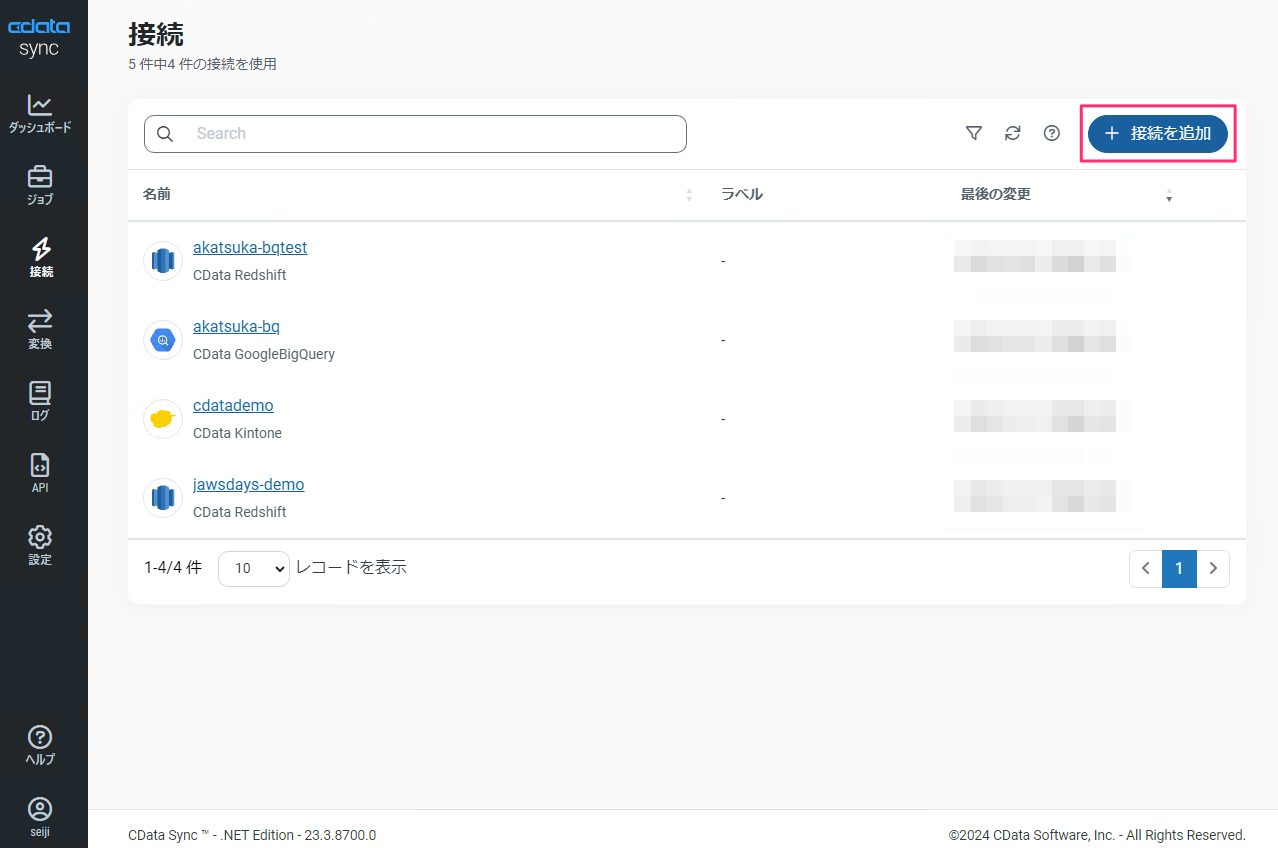
Task: Focus the Search input field
Action: coord(415,134)
